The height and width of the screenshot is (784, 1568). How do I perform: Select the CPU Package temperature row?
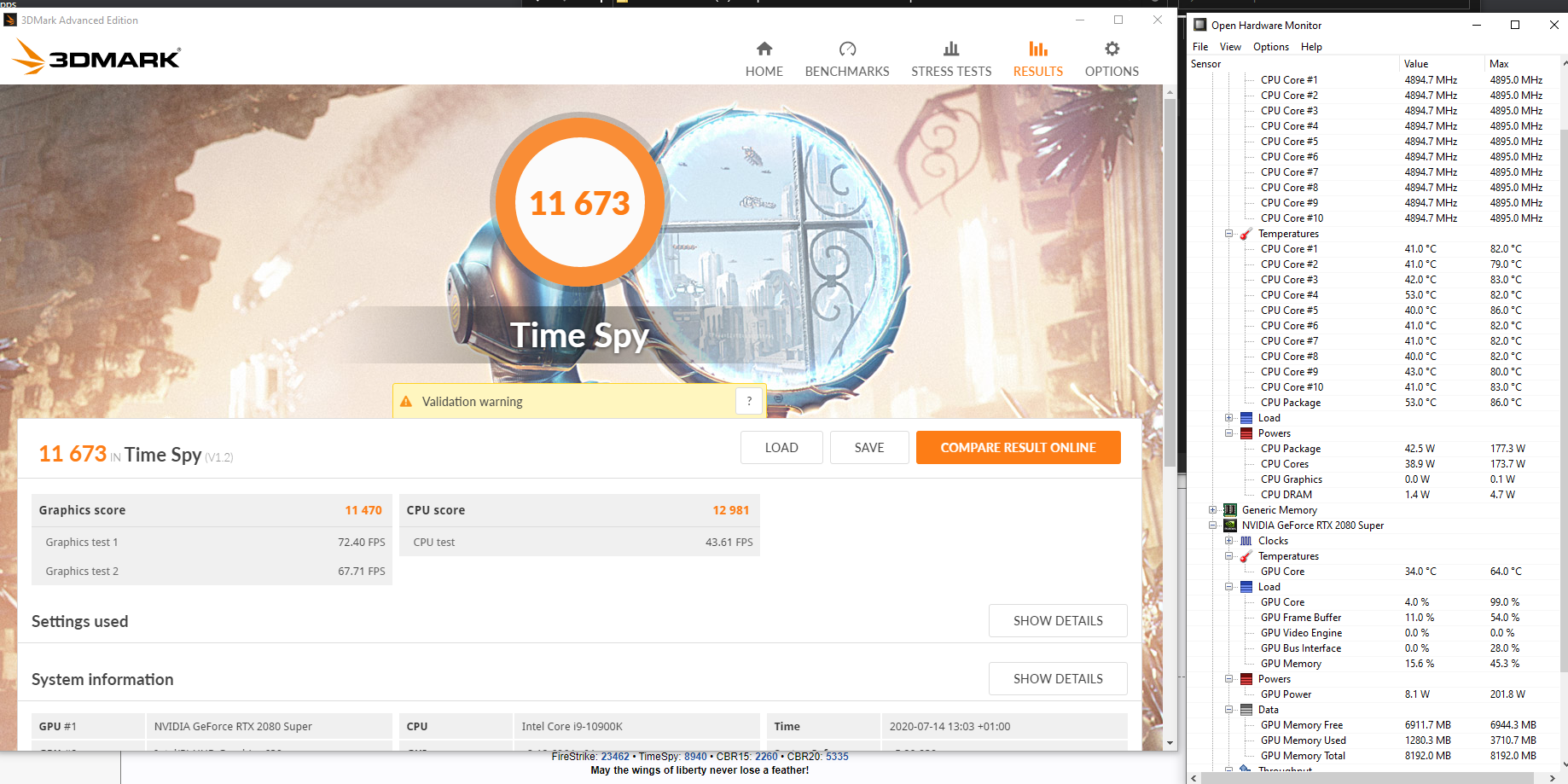pos(1373,403)
